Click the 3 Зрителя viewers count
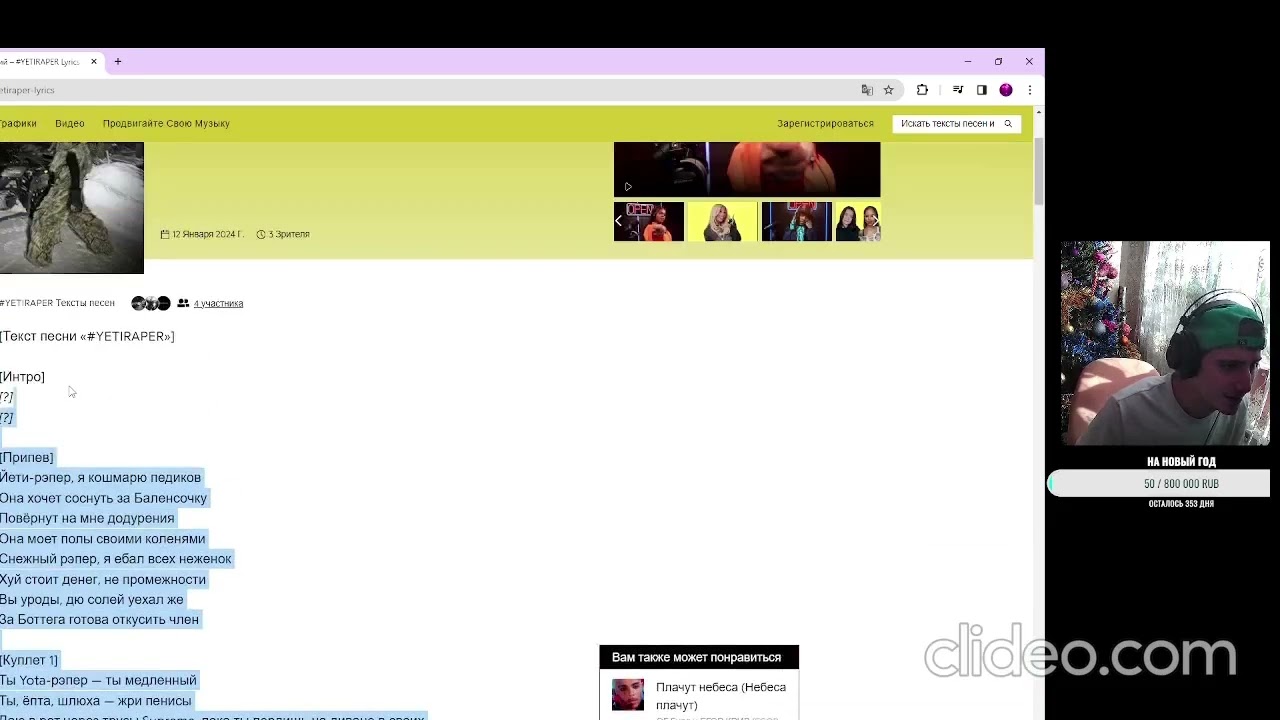This screenshot has height=720, width=1280. [x=289, y=234]
